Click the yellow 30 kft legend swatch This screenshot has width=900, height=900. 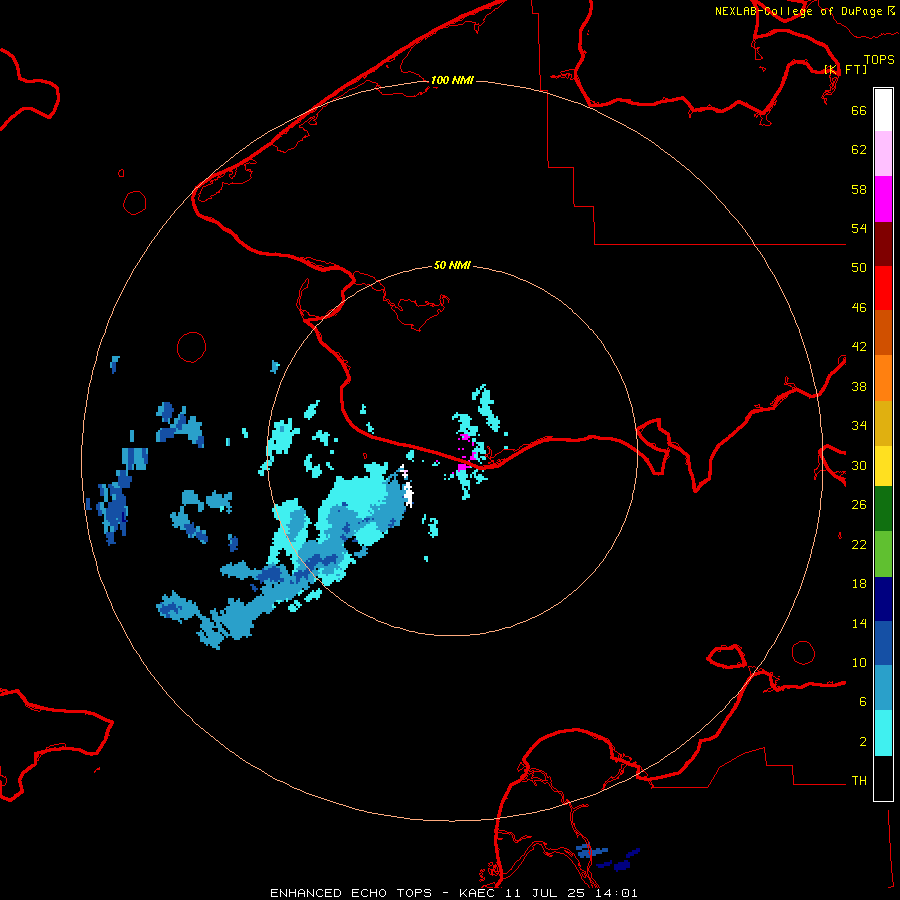[883, 466]
